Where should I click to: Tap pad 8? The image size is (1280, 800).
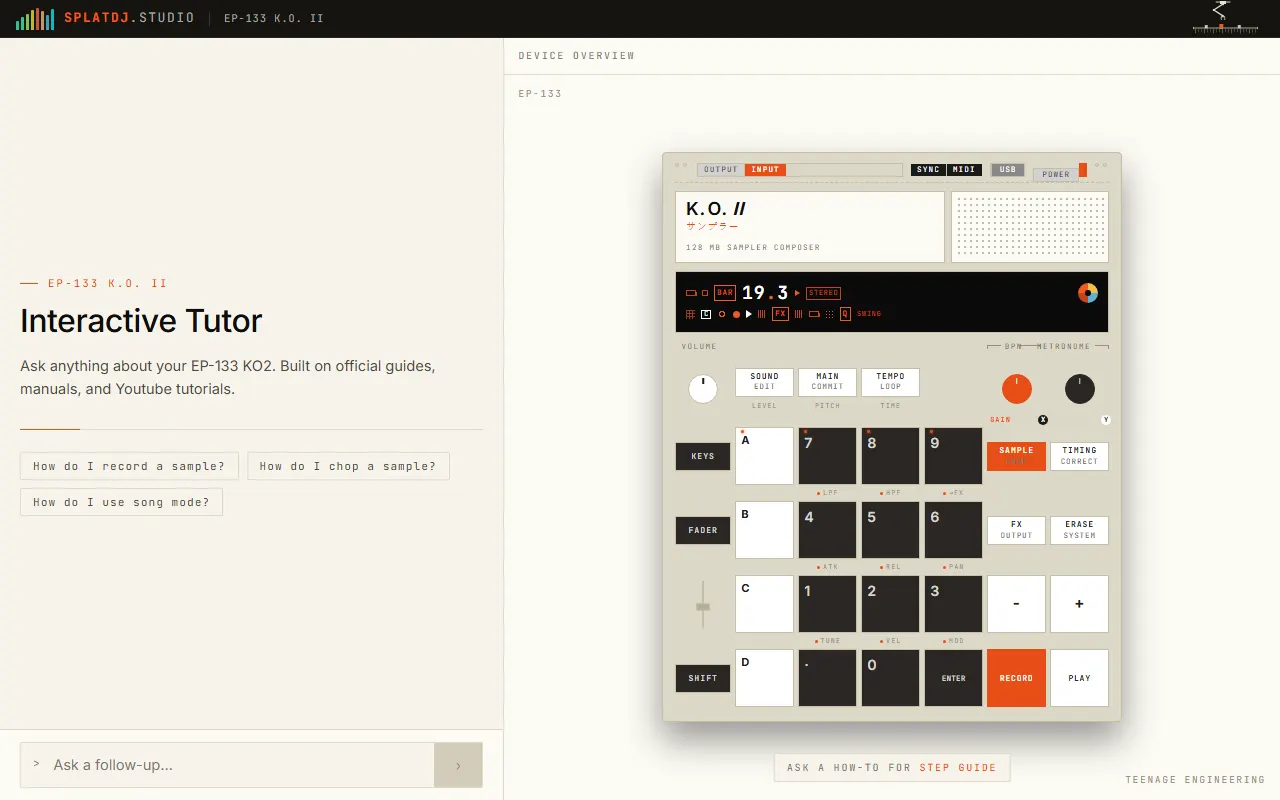[x=891, y=457]
